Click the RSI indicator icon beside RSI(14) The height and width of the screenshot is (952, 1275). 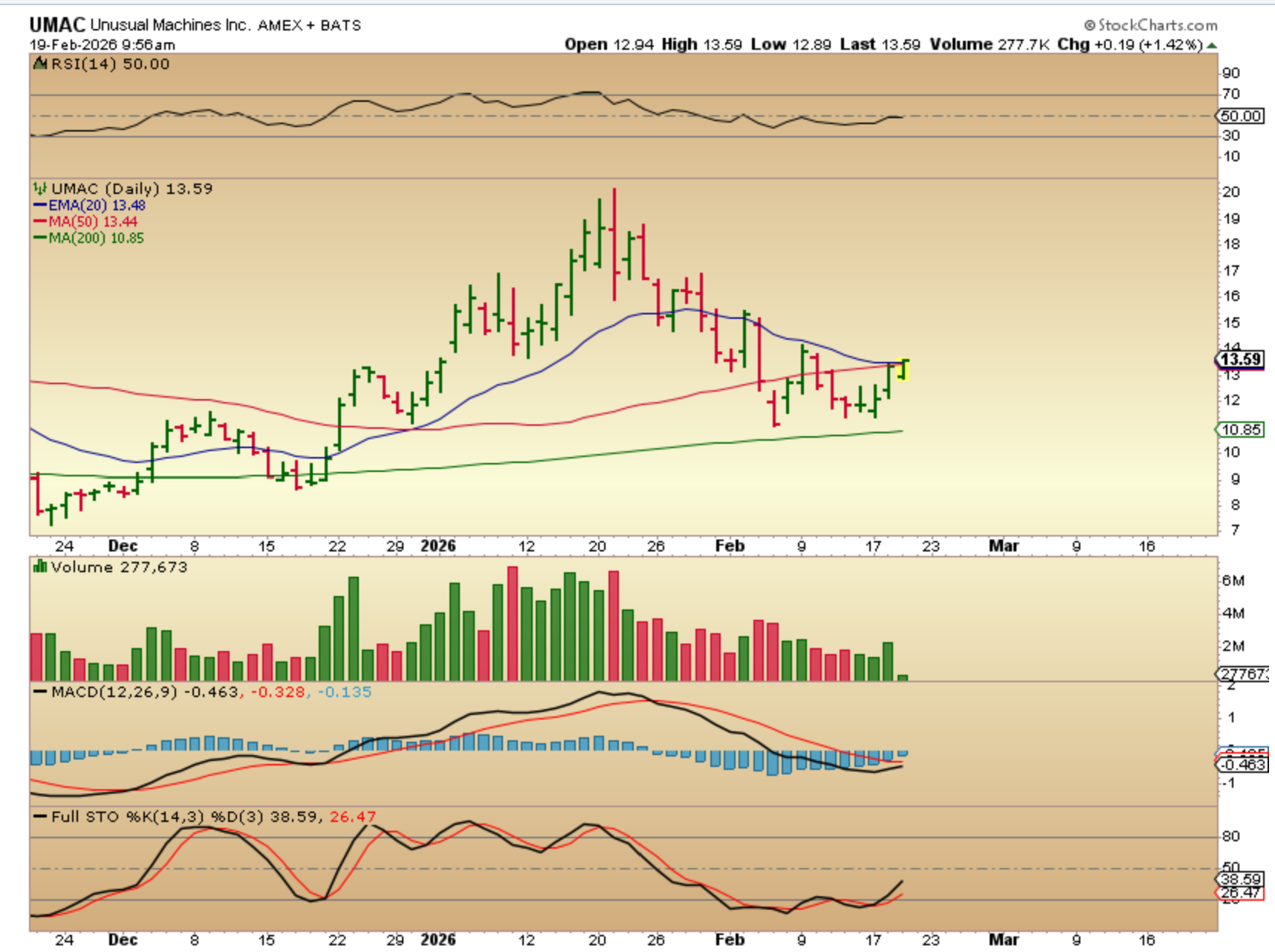click(40, 64)
